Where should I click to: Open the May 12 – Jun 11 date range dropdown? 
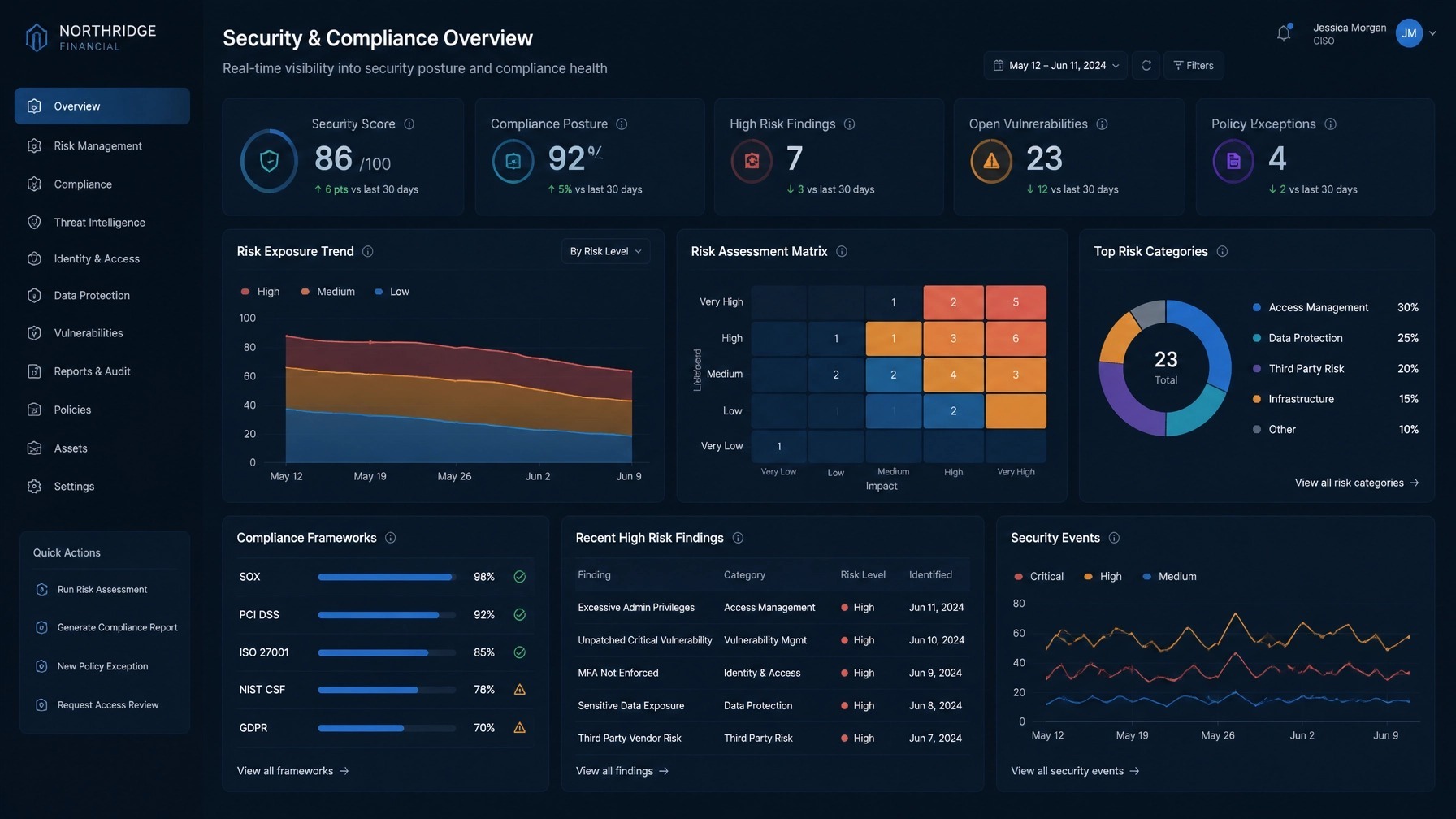1055,66
